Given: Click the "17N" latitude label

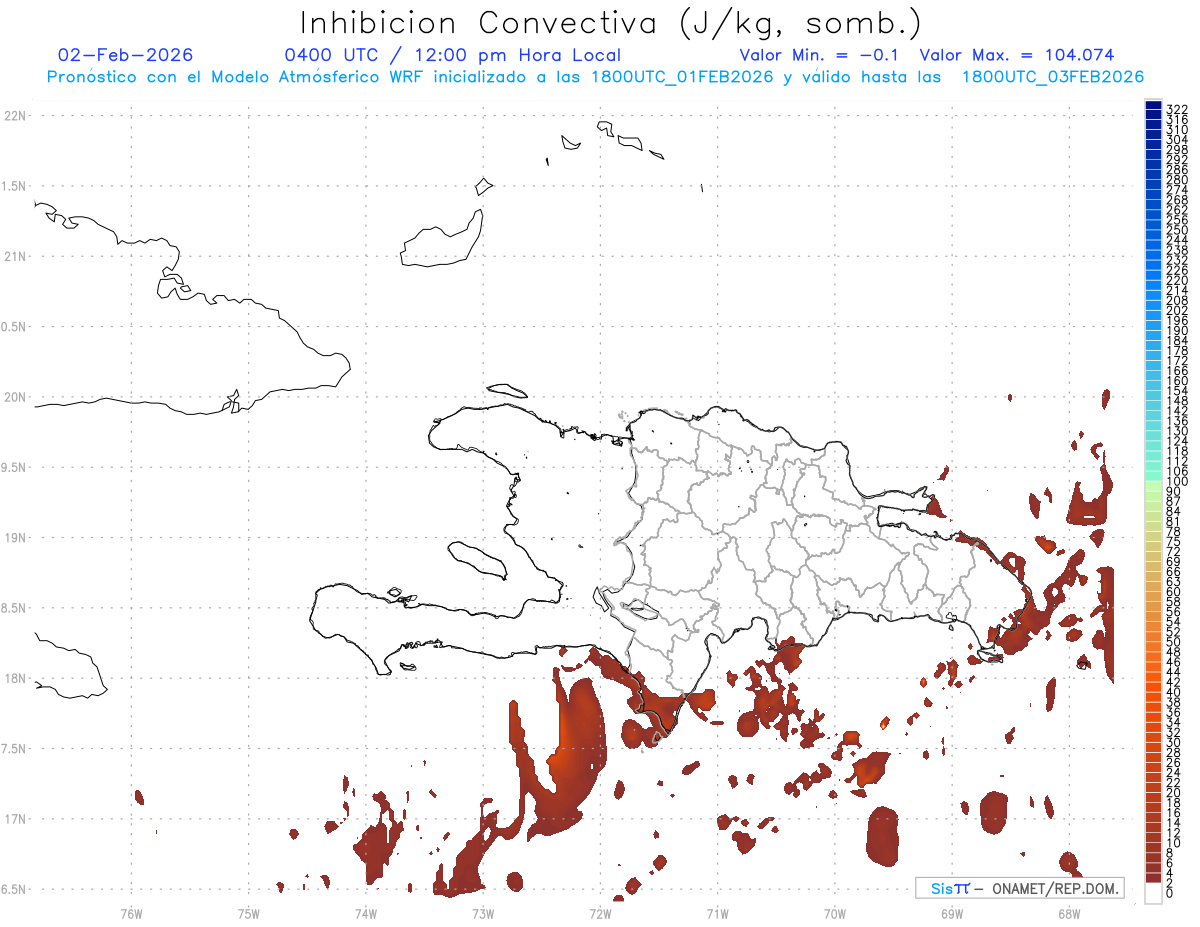Looking at the screenshot, I should pyautogui.click(x=15, y=819).
